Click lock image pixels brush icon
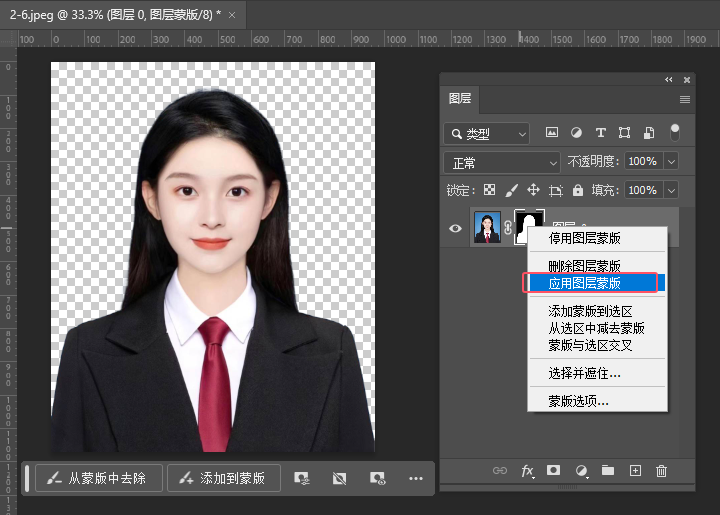720x515 pixels. (x=511, y=190)
